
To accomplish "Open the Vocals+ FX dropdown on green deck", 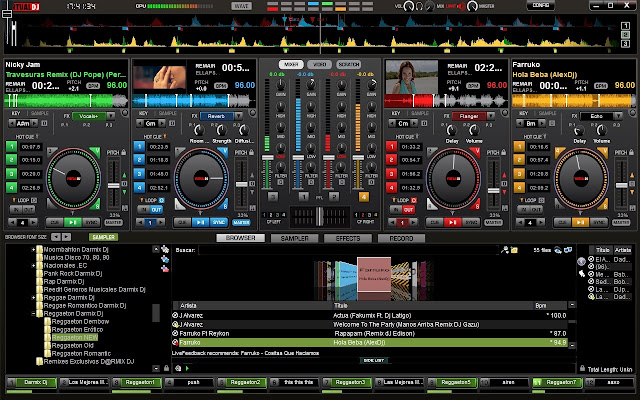I will tap(111, 116).
